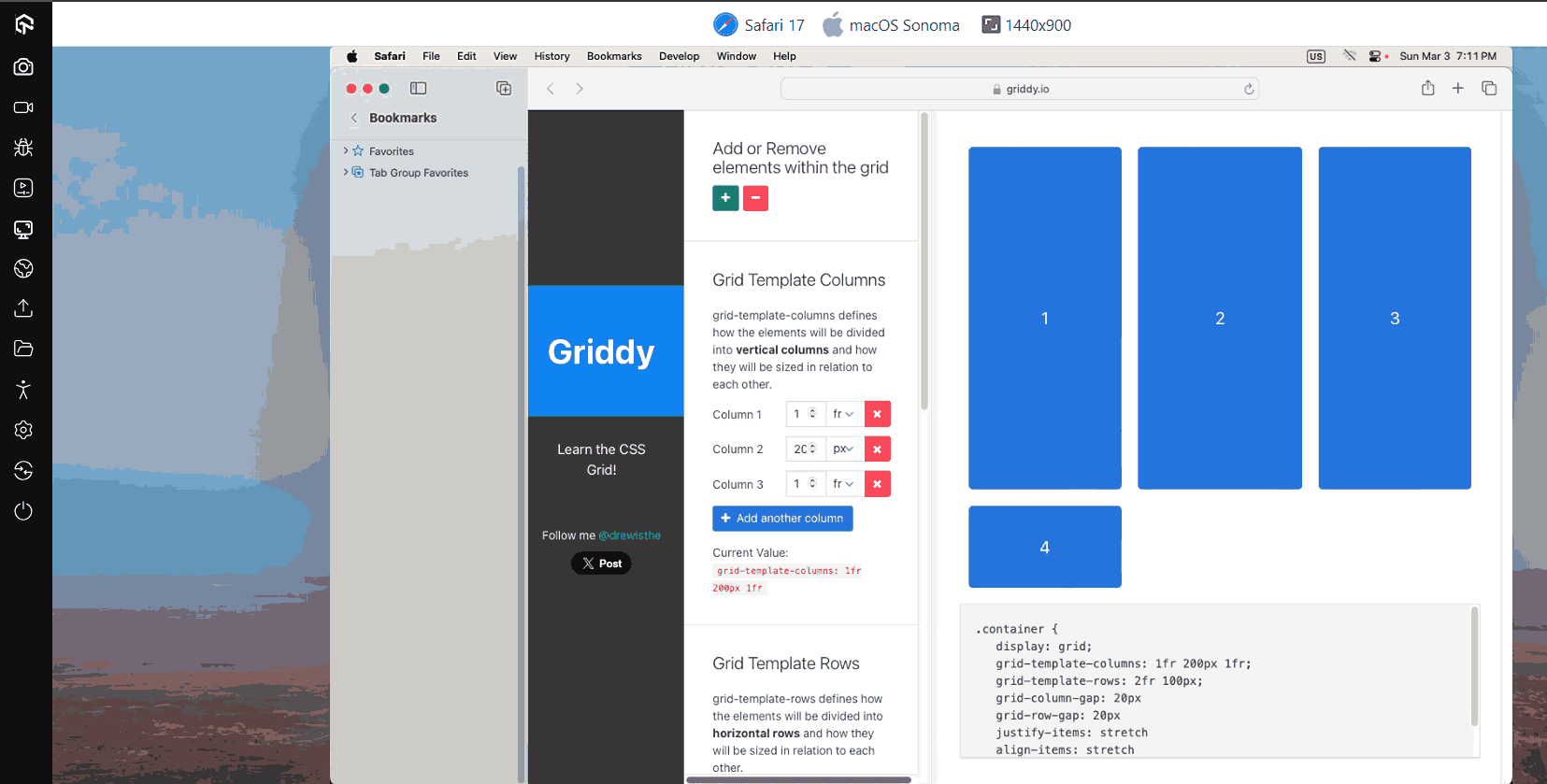Image resolution: width=1547 pixels, height=784 pixels.
Task: Delete Column 2 with red X button
Action: [x=877, y=449]
